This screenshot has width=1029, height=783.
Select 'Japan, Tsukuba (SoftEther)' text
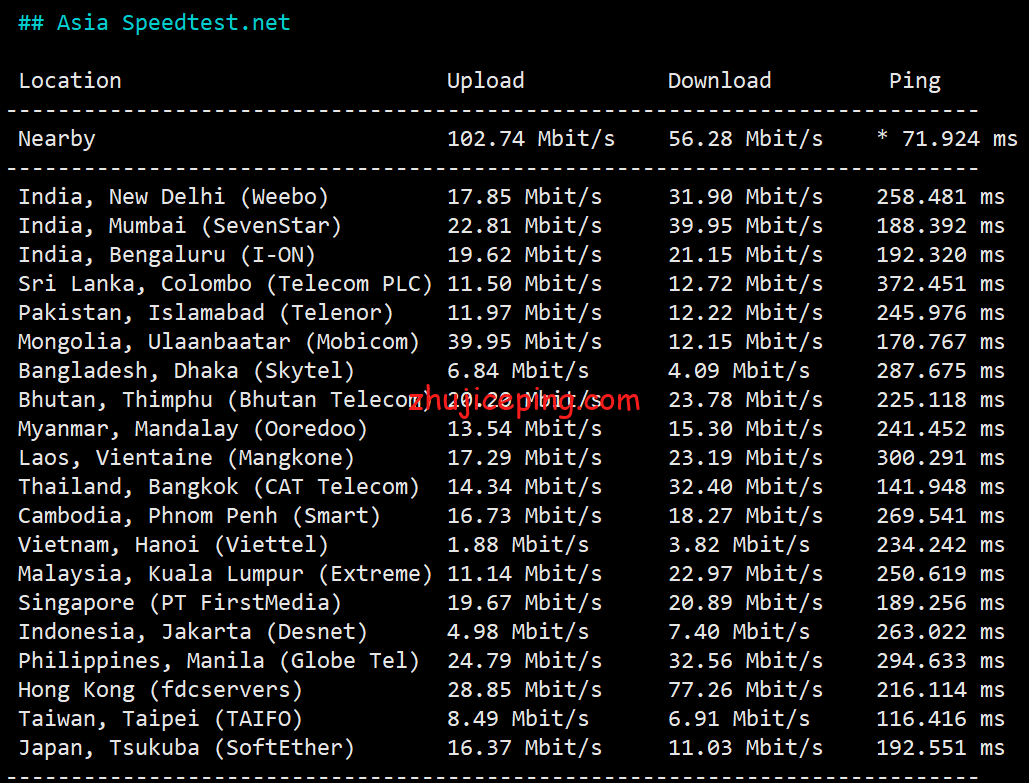[x=186, y=748]
